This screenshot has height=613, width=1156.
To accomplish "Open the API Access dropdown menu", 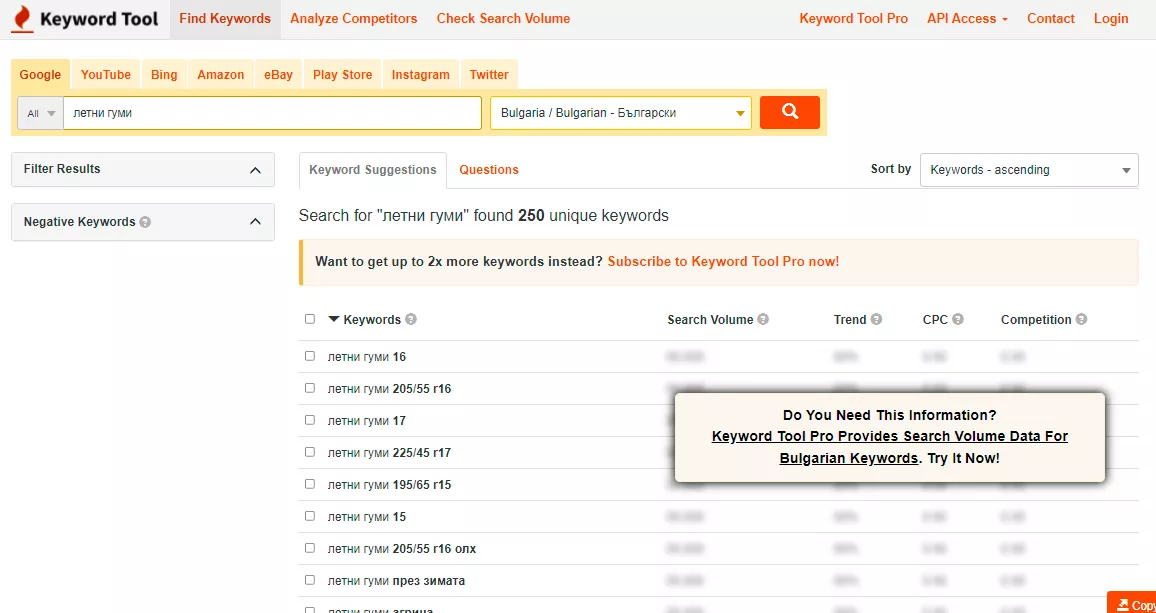I will [x=967, y=19].
